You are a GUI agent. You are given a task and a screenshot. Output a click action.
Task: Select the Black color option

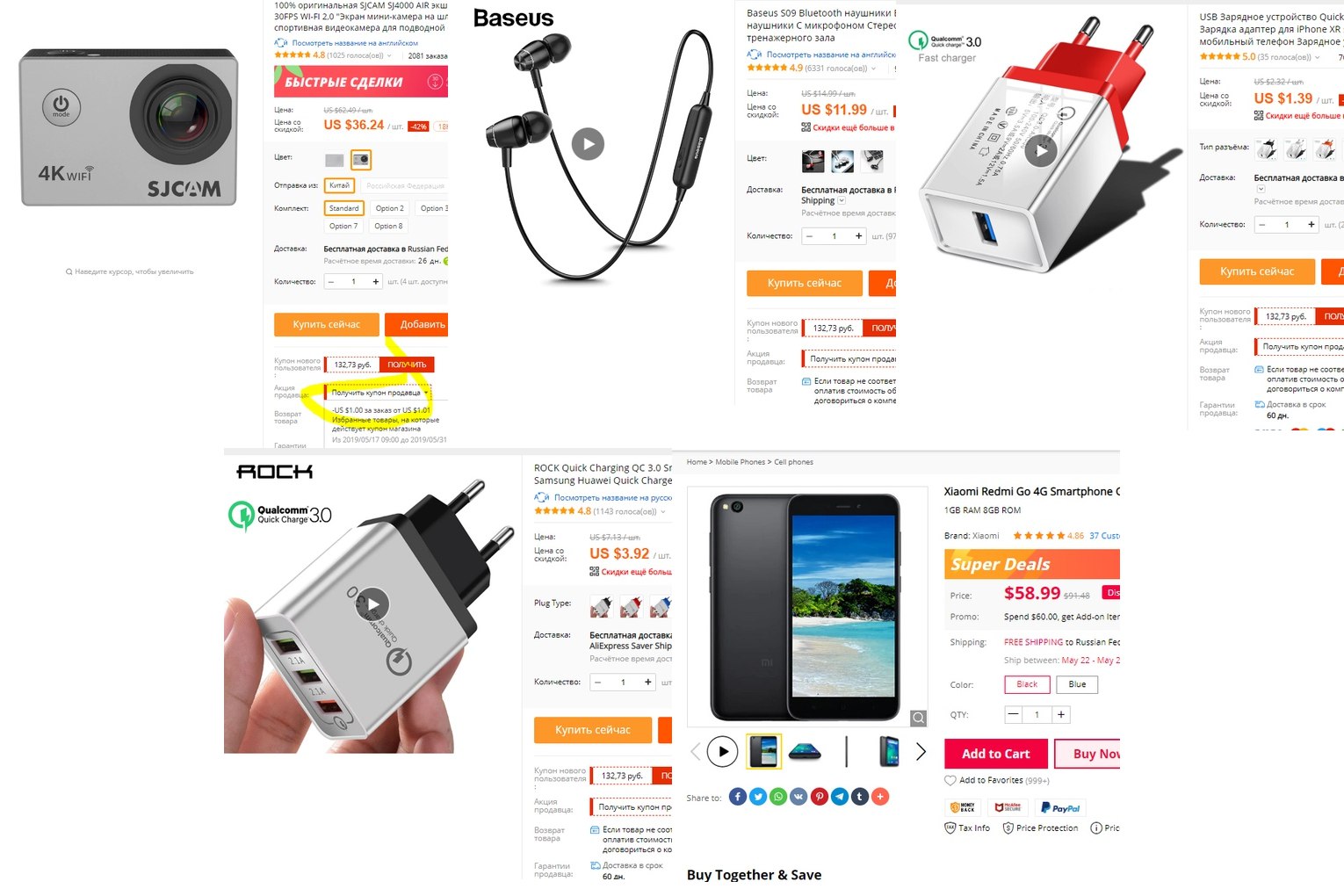tap(1027, 684)
